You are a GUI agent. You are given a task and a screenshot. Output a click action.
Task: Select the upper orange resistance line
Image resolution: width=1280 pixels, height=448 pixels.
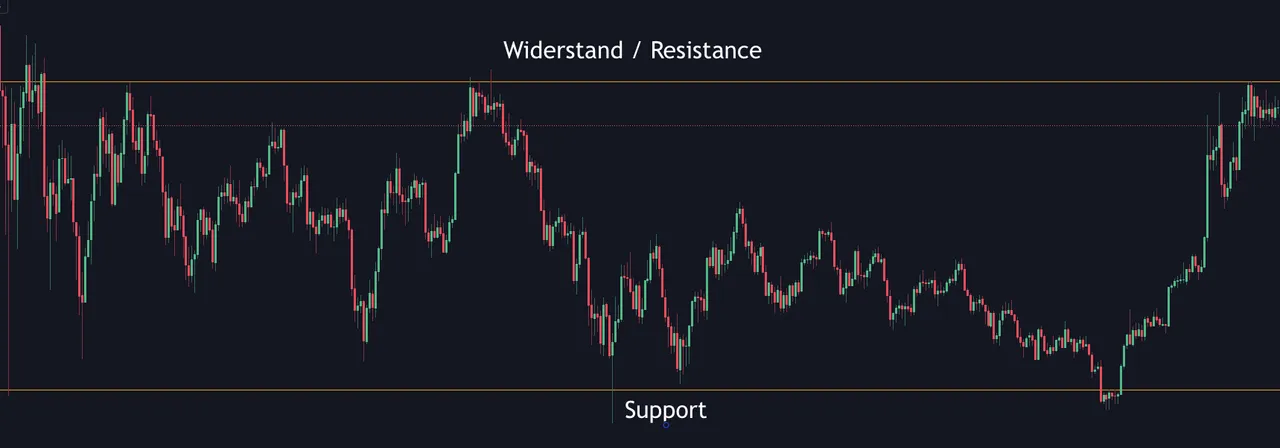click(640, 82)
